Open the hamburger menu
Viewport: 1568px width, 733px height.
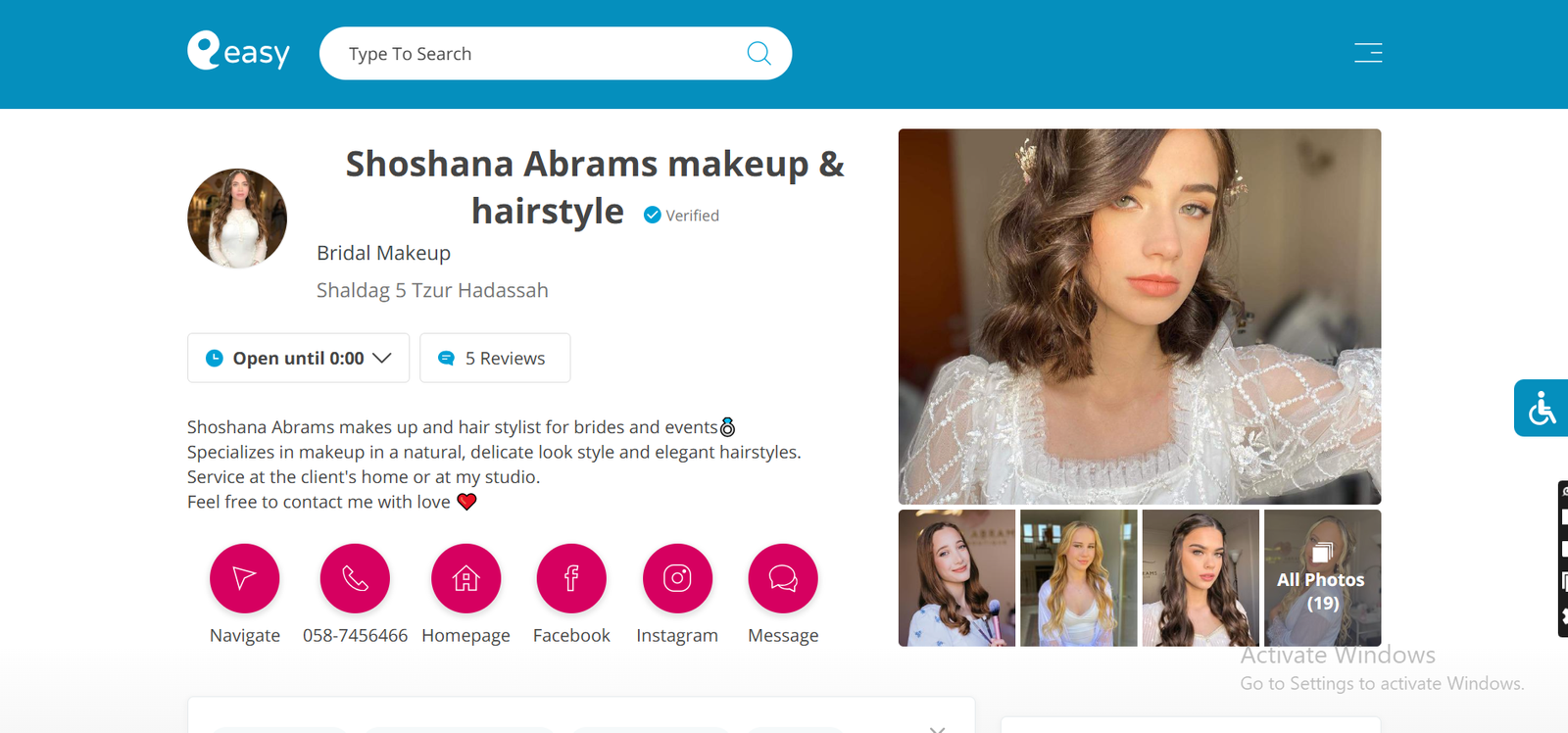(x=1368, y=53)
